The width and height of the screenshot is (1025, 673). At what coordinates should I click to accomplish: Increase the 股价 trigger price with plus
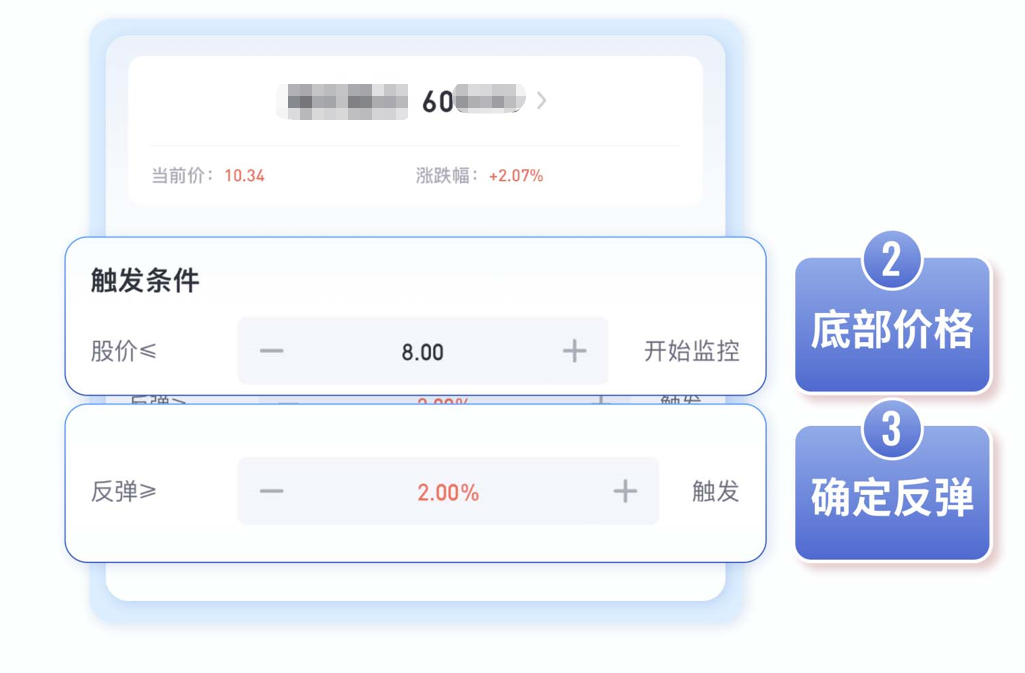pos(575,352)
